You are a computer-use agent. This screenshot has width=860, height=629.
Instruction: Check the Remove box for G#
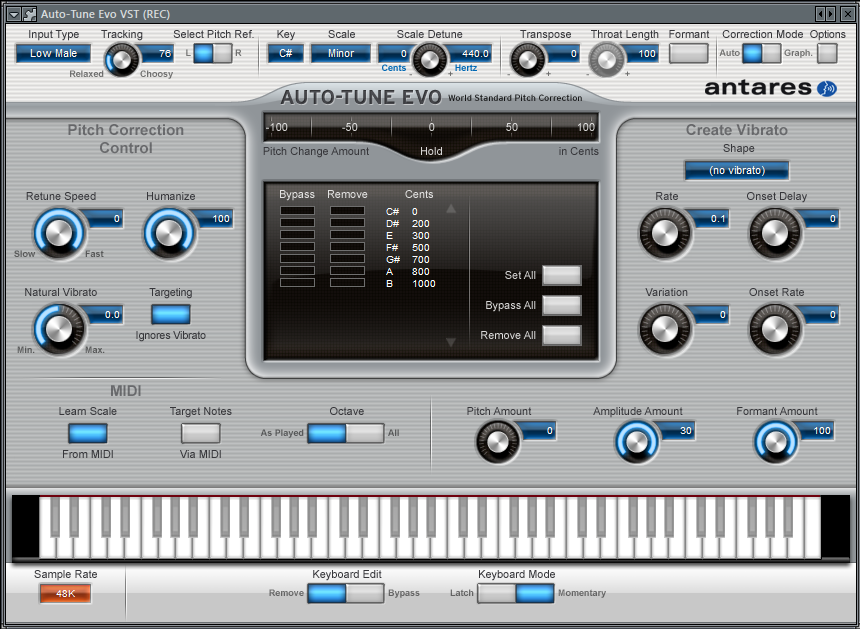pyautogui.click(x=347, y=259)
